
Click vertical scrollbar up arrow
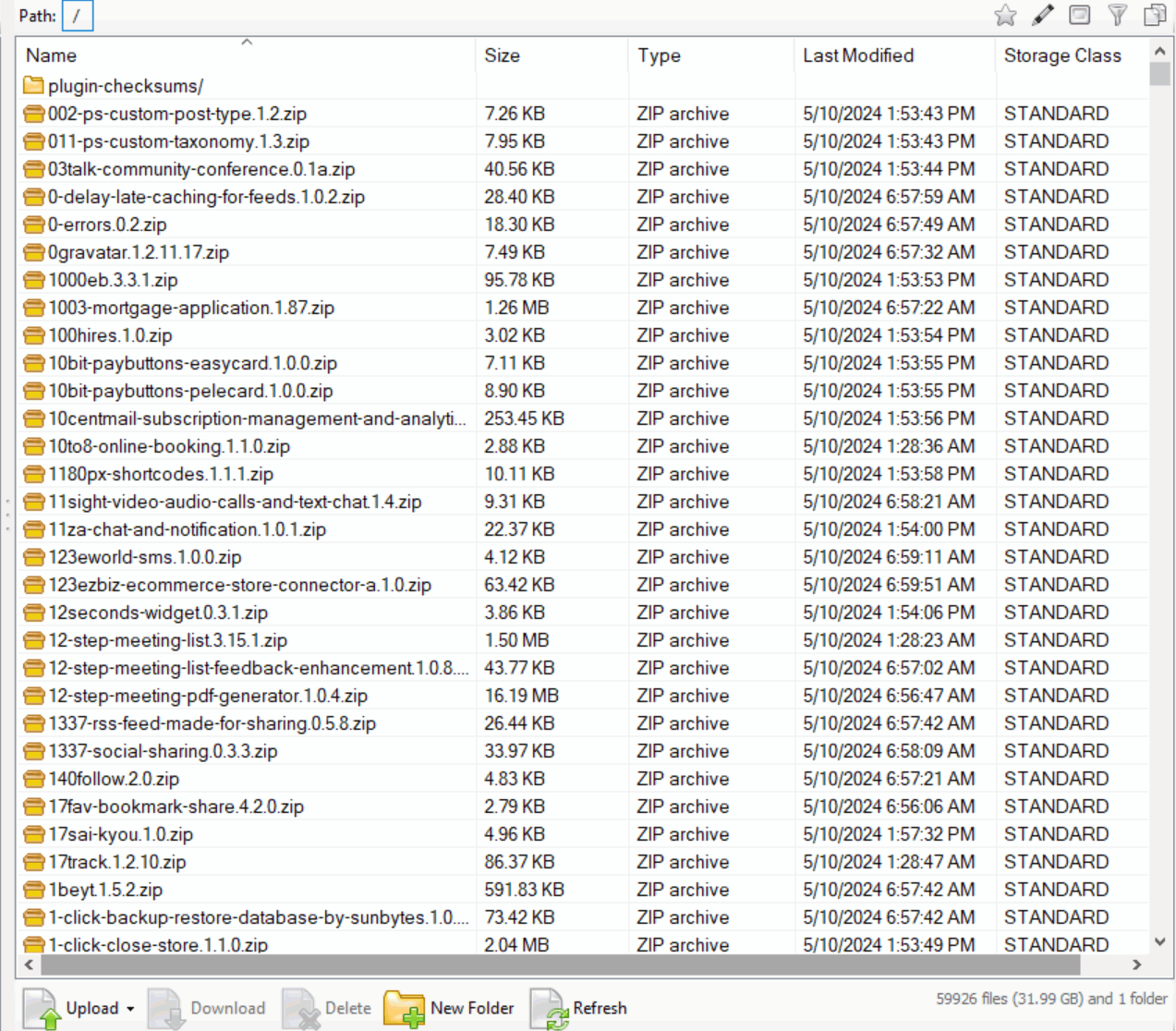(x=1160, y=51)
